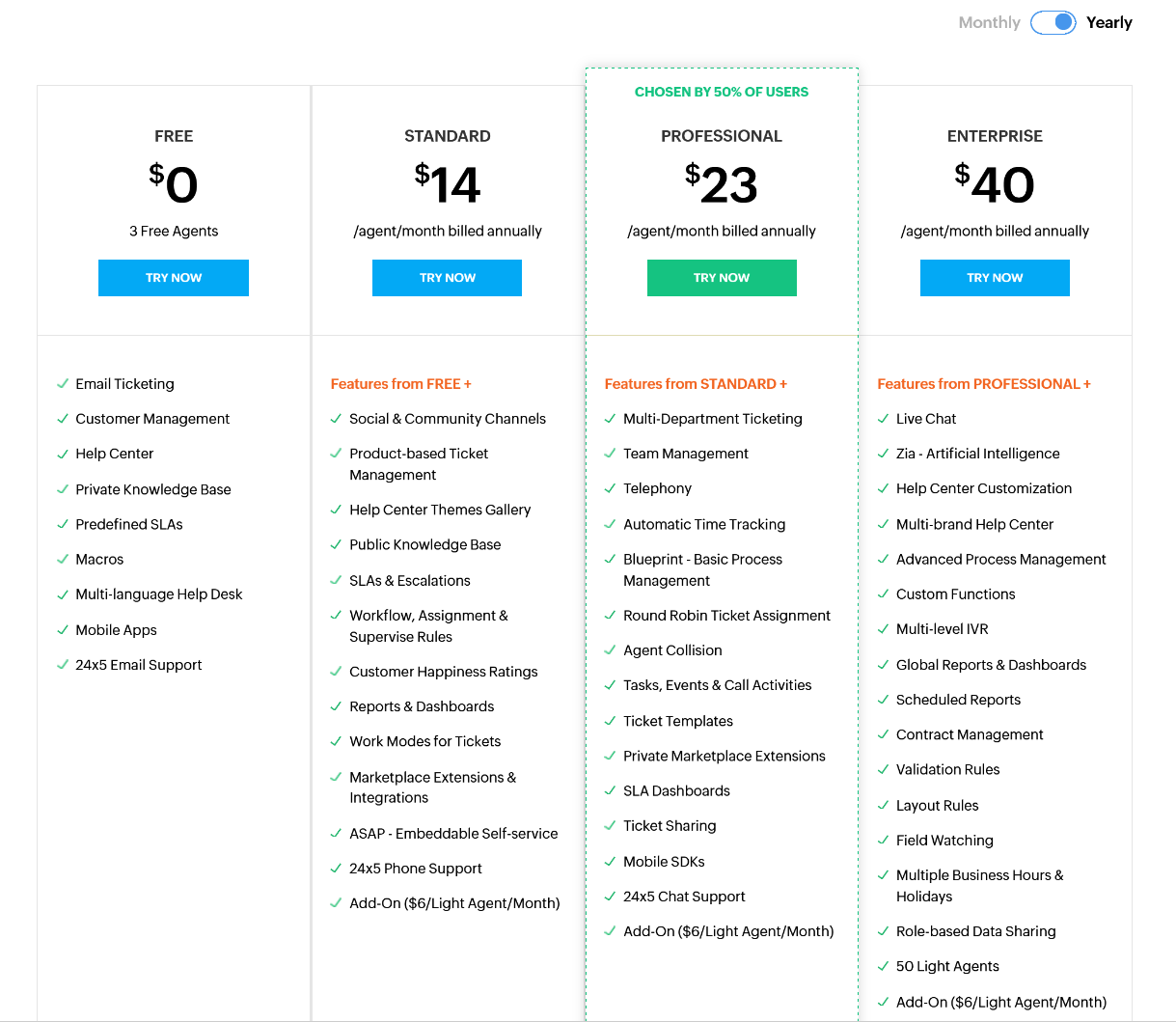Click the checkmark beside Reports & Dashboards
This screenshot has width=1176, height=1022.
[x=336, y=706]
